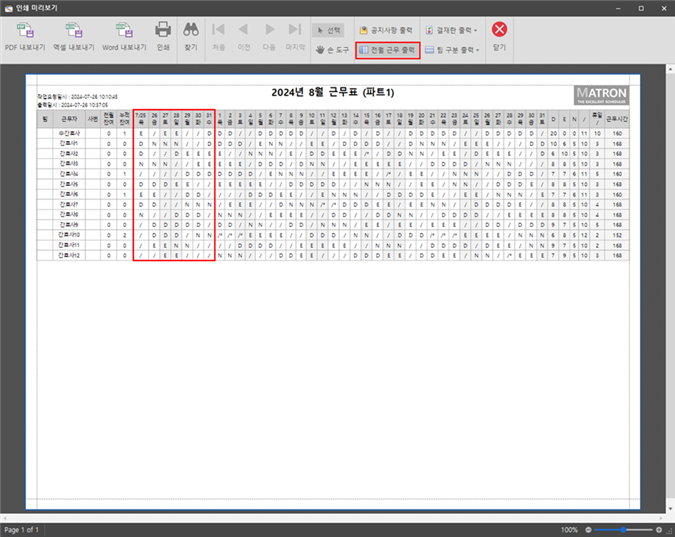Image resolution: width=675 pixels, height=537 pixels.
Task: Toggle 전월 근무 출력 option
Action: click(x=386, y=49)
